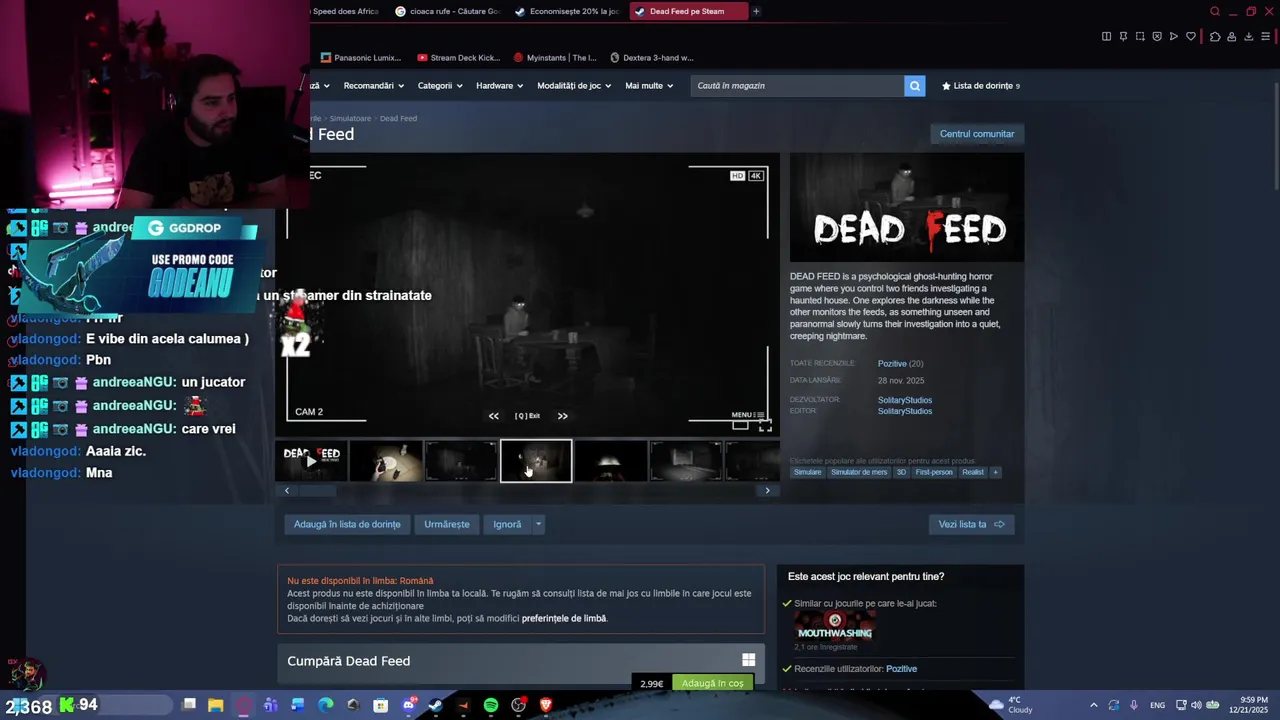
Task: Click the Simulare tag
Action: click(807, 472)
